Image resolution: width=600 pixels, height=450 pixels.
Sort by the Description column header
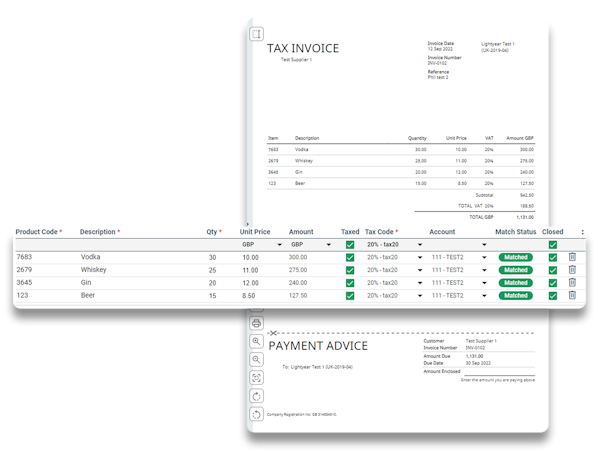pos(98,232)
